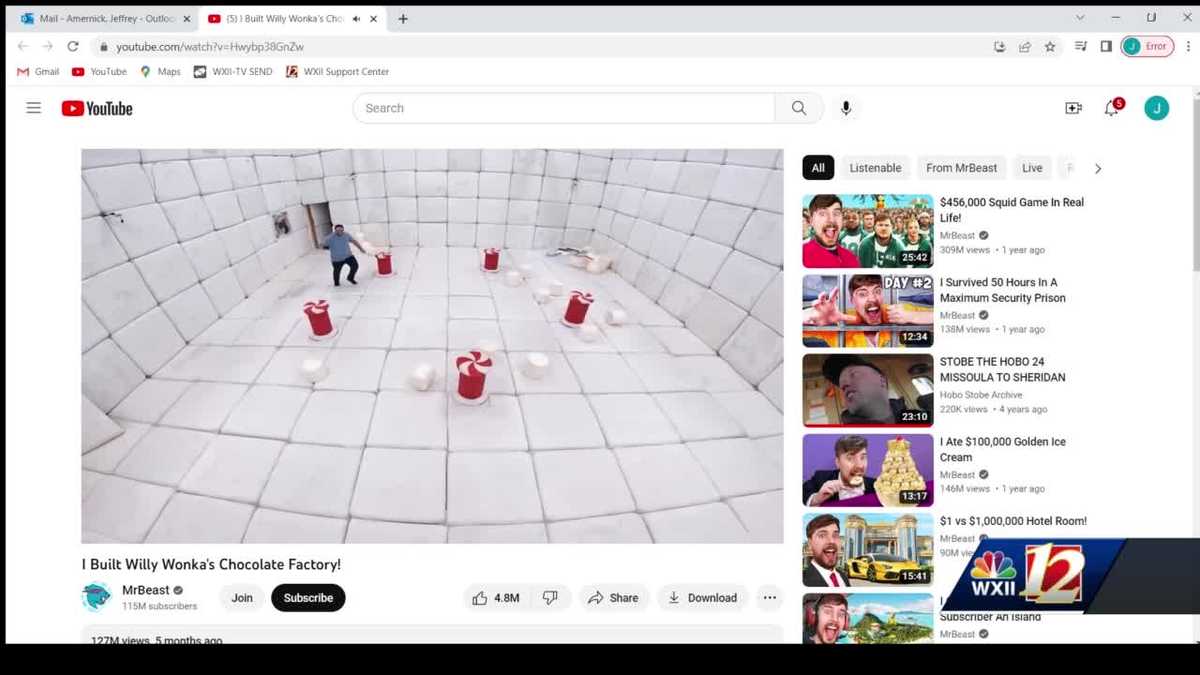Open the WXII-TV SEND bookmark

pos(233,71)
